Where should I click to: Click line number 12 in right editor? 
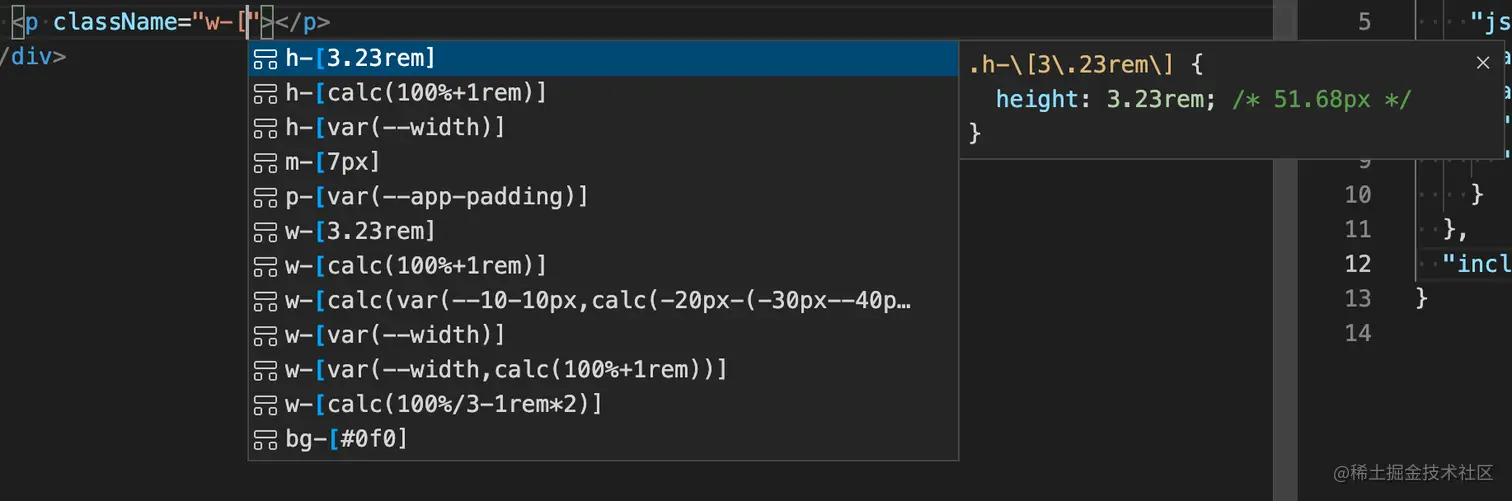(1357, 263)
